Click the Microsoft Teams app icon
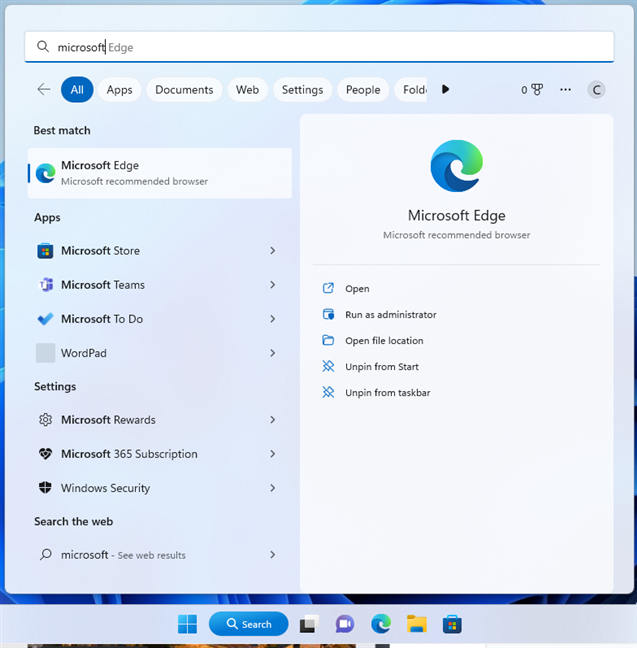Image resolution: width=637 pixels, height=648 pixels. pos(45,285)
